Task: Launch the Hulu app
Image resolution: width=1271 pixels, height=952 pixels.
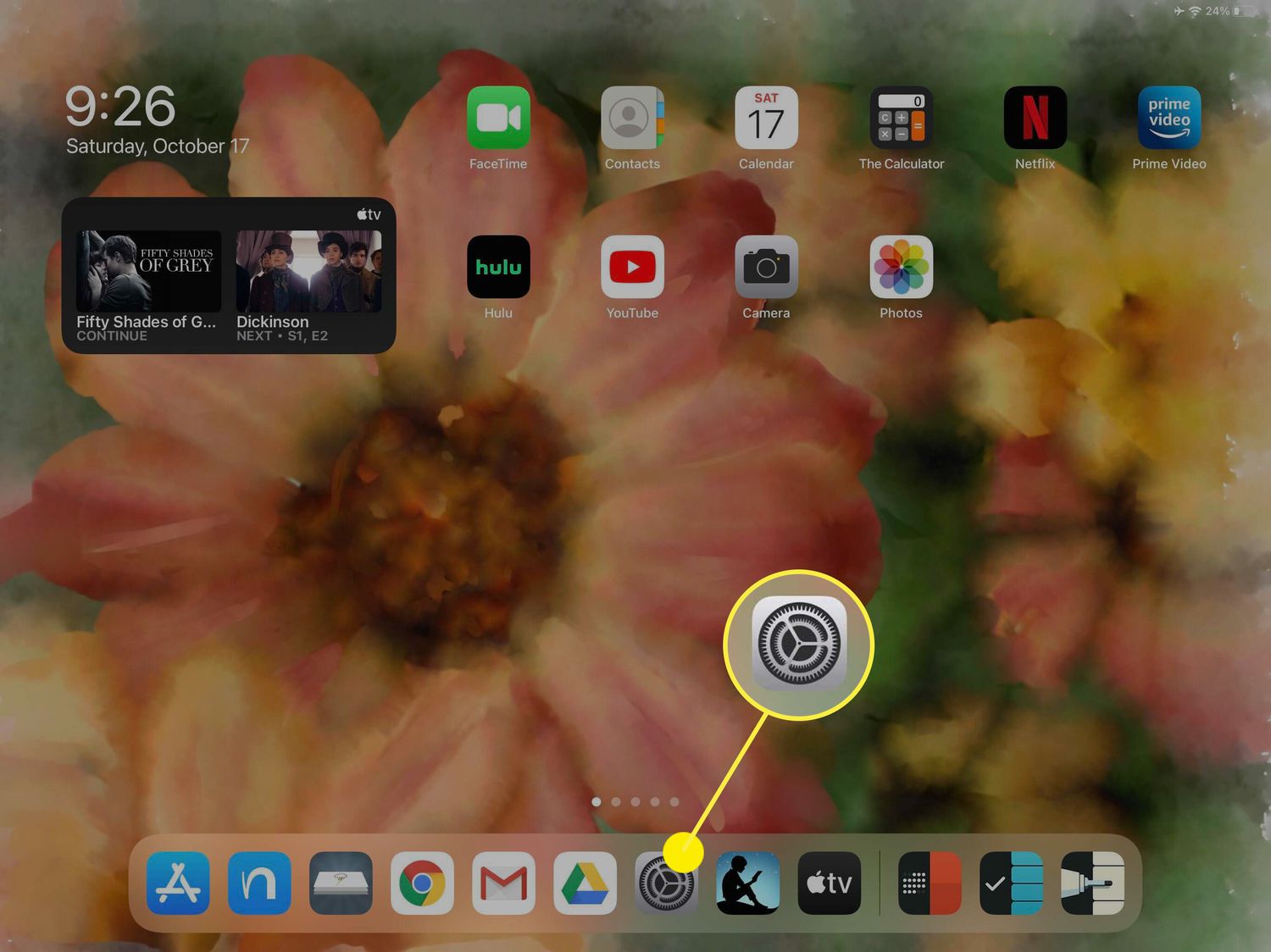Action: [x=498, y=268]
